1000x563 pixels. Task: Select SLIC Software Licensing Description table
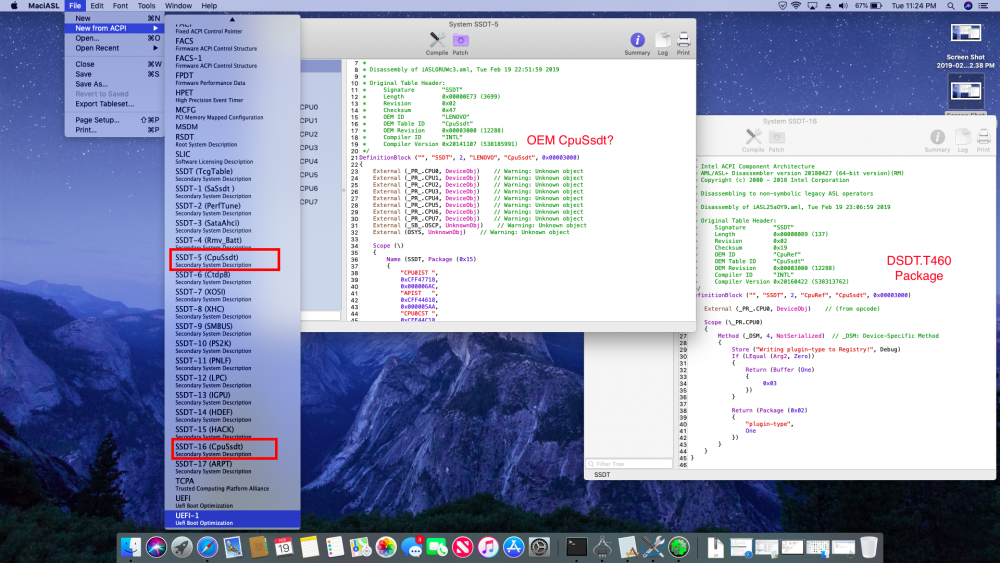[x=232, y=157]
